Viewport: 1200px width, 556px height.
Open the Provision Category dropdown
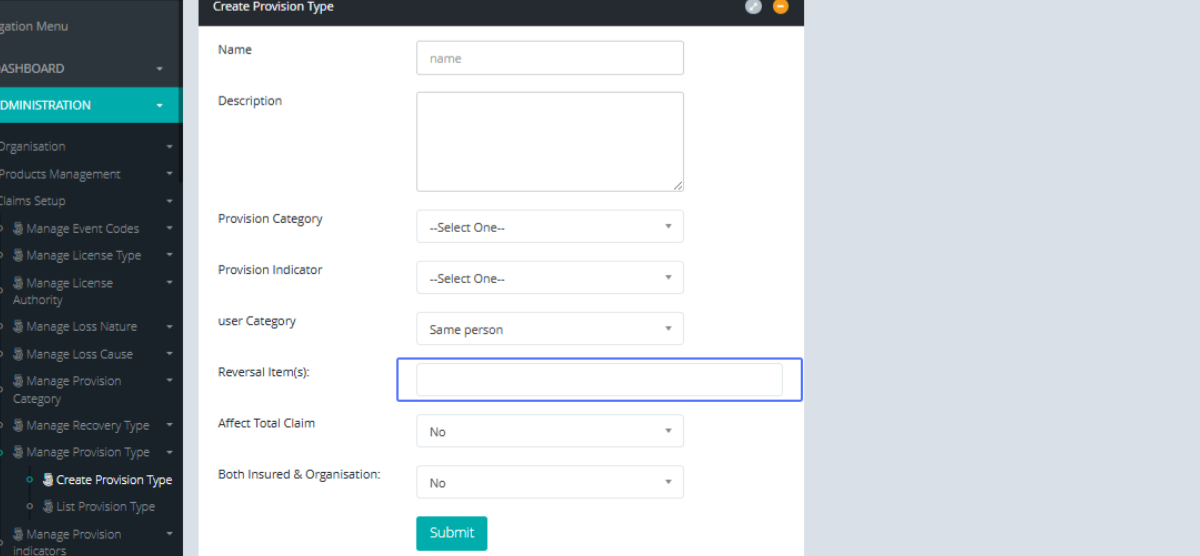tap(549, 227)
